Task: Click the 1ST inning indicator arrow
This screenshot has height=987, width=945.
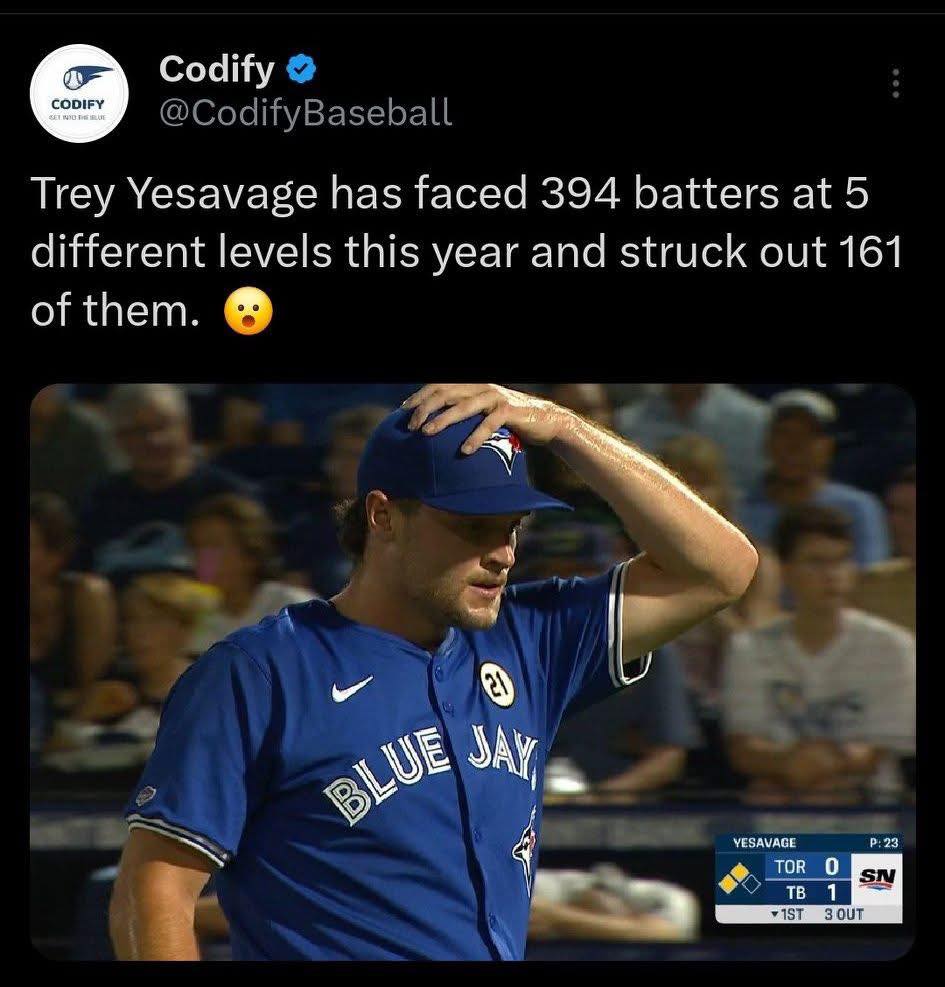Action: pyautogui.click(x=788, y=914)
